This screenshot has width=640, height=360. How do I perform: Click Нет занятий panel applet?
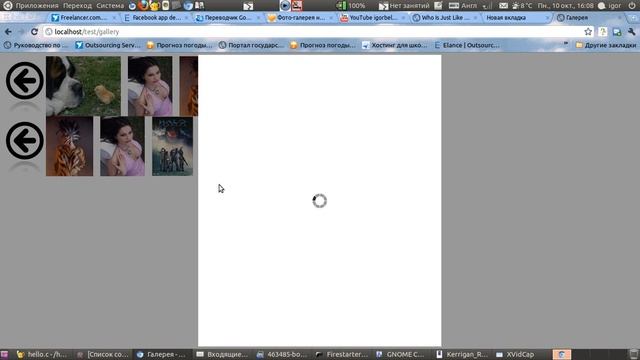pos(404,6)
